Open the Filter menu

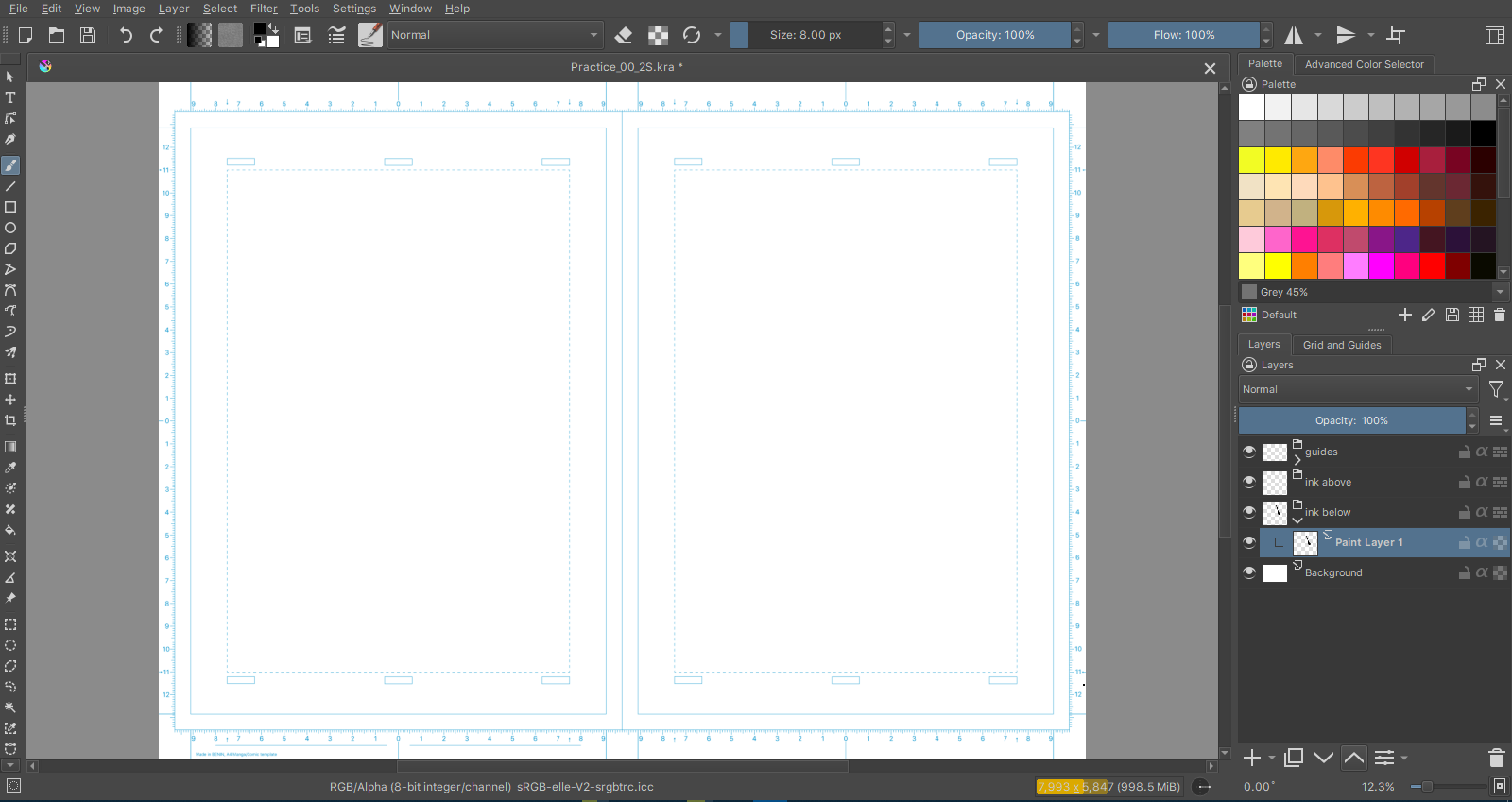(x=264, y=9)
